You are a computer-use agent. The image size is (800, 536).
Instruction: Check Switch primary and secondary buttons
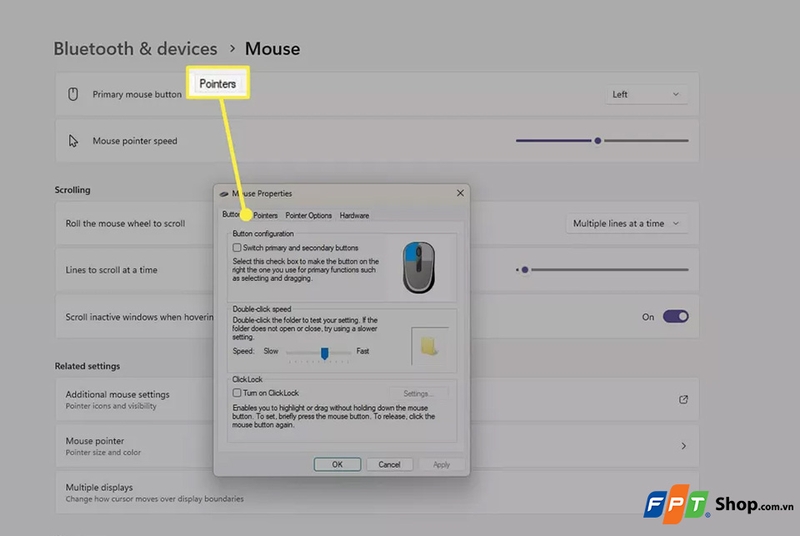pos(237,248)
